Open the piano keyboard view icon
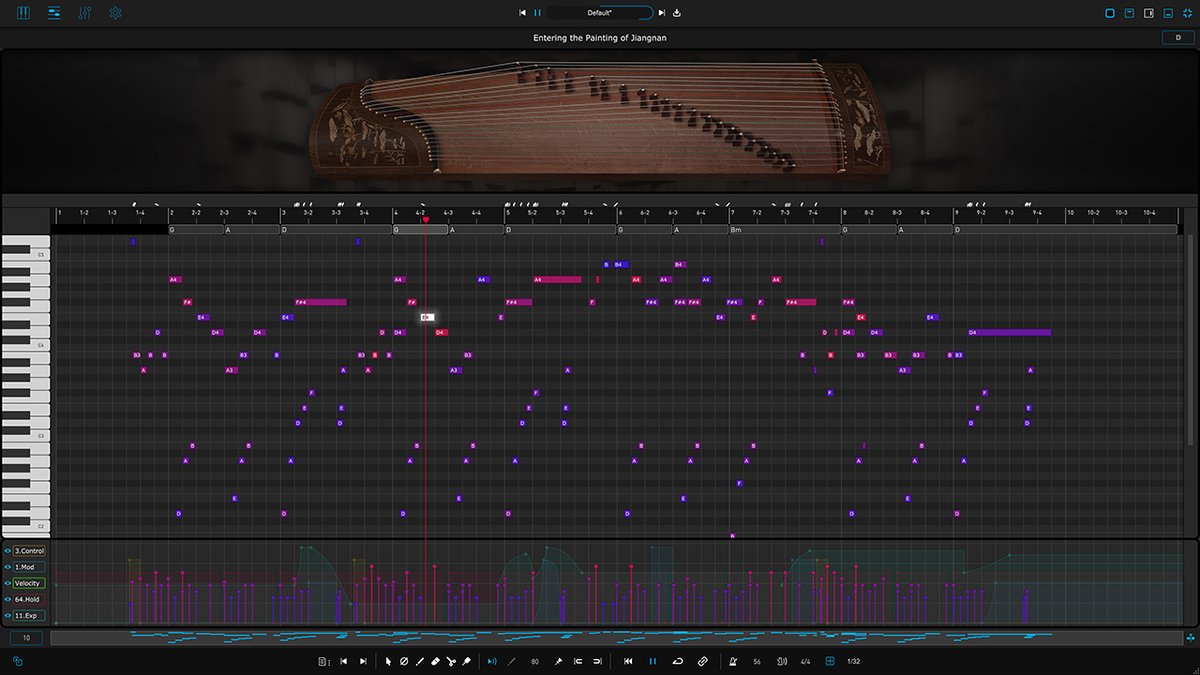The width and height of the screenshot is (1200, 675). (24, 13)
